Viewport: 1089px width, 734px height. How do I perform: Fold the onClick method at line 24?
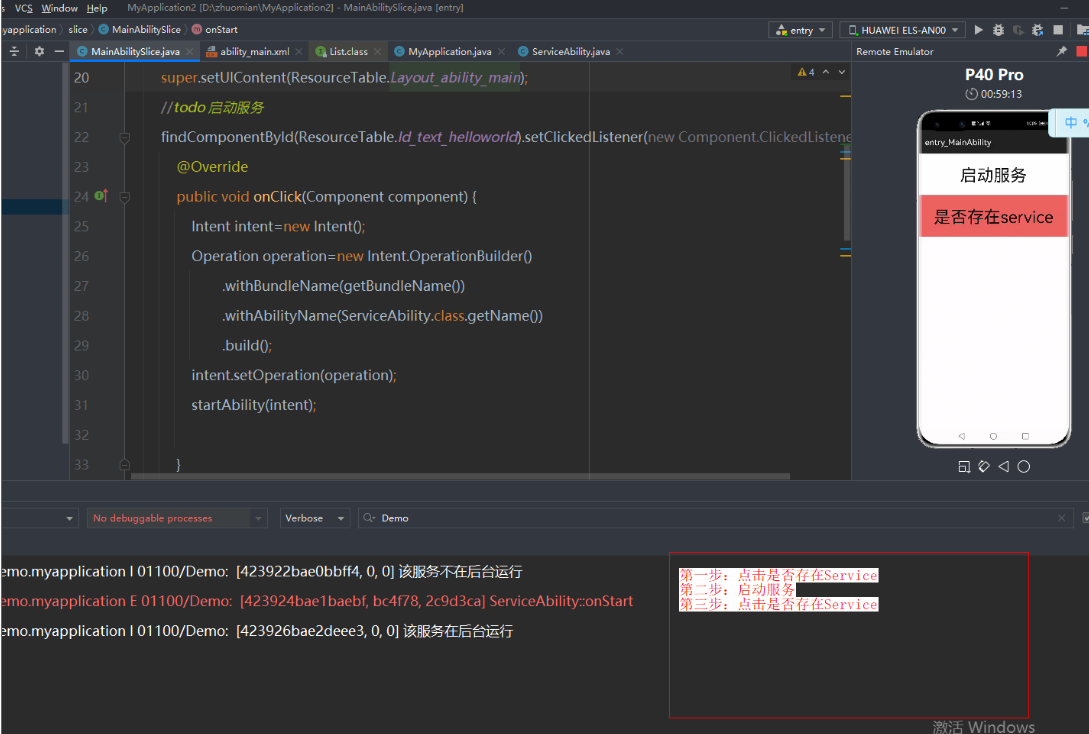[x=125, y=197]
